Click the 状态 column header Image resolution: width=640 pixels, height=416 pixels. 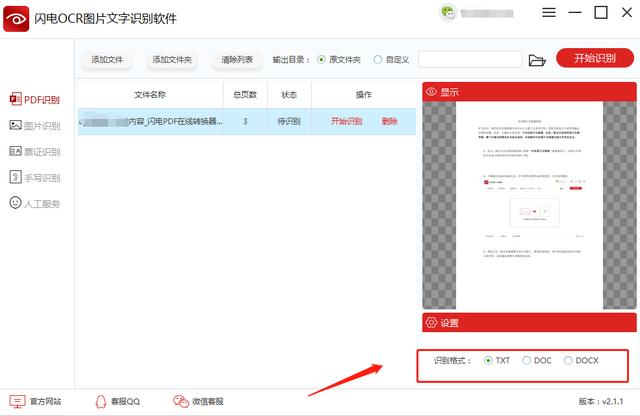click(x=289, y=95)
